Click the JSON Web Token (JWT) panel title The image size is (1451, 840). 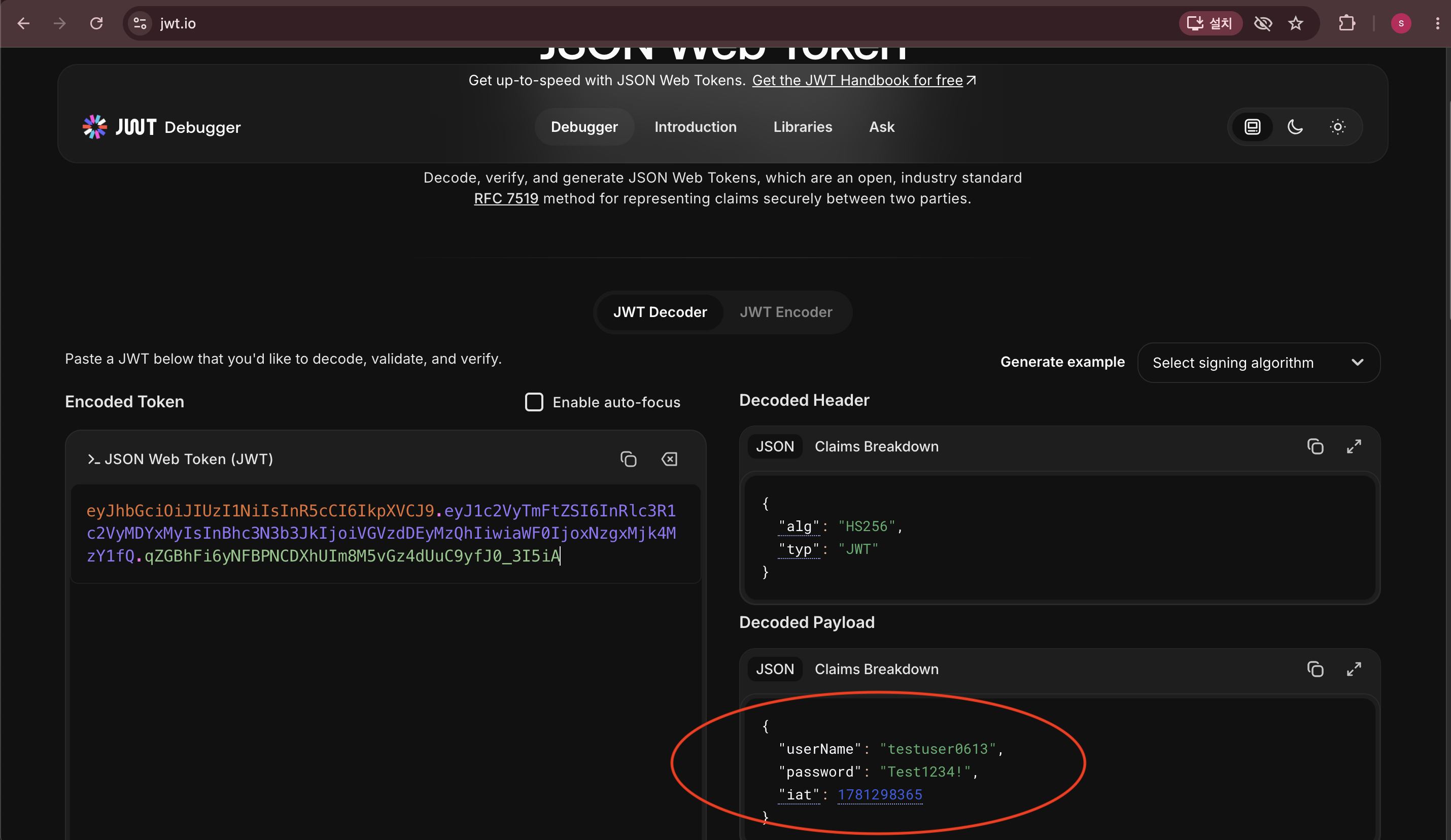click(x=188, y=459)
